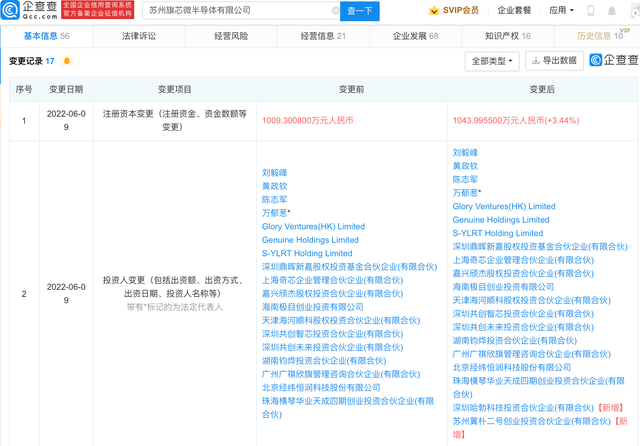Switch to the 经营风险 tab
This screenshot has height=446, width=640.
click(231, 36)
